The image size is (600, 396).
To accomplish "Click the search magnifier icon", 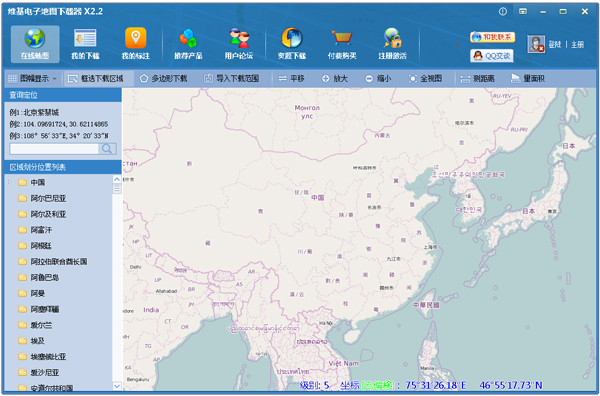I will pos(108,149).
